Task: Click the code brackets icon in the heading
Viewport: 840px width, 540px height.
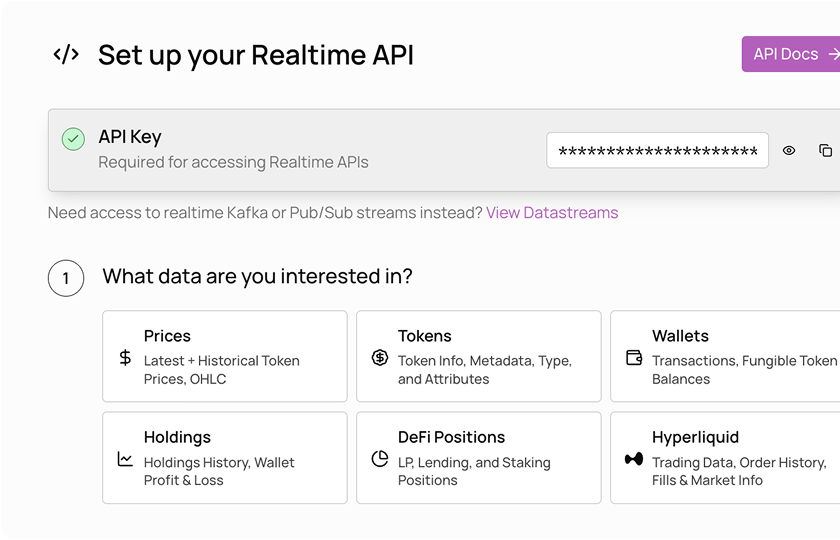Action: pyautogui.click(x=66, y=54)
